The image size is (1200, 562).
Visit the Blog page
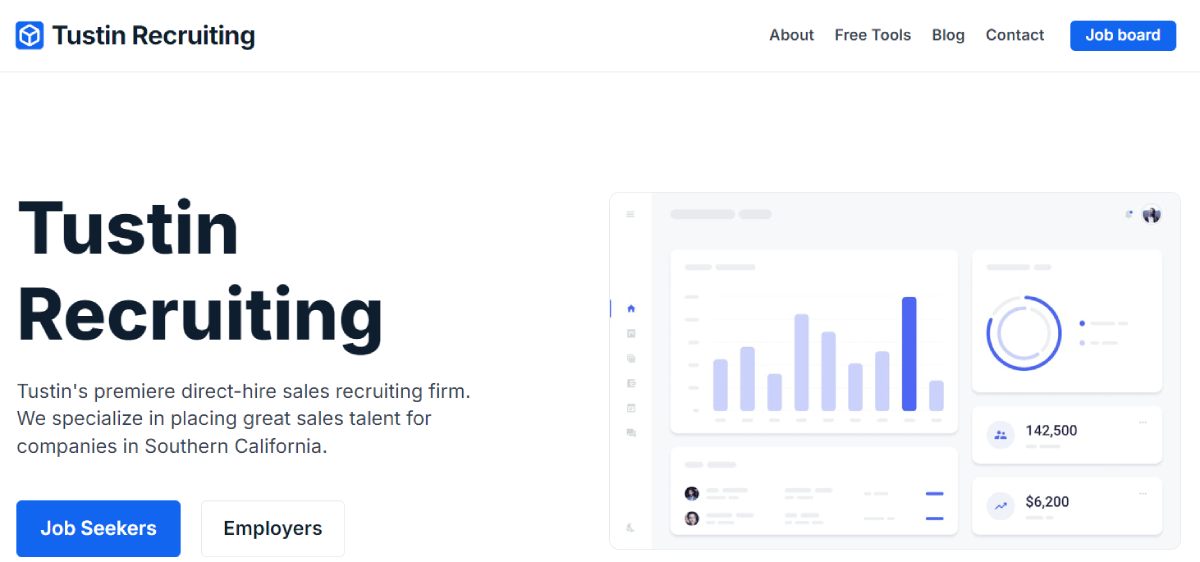tap(948, 35)
